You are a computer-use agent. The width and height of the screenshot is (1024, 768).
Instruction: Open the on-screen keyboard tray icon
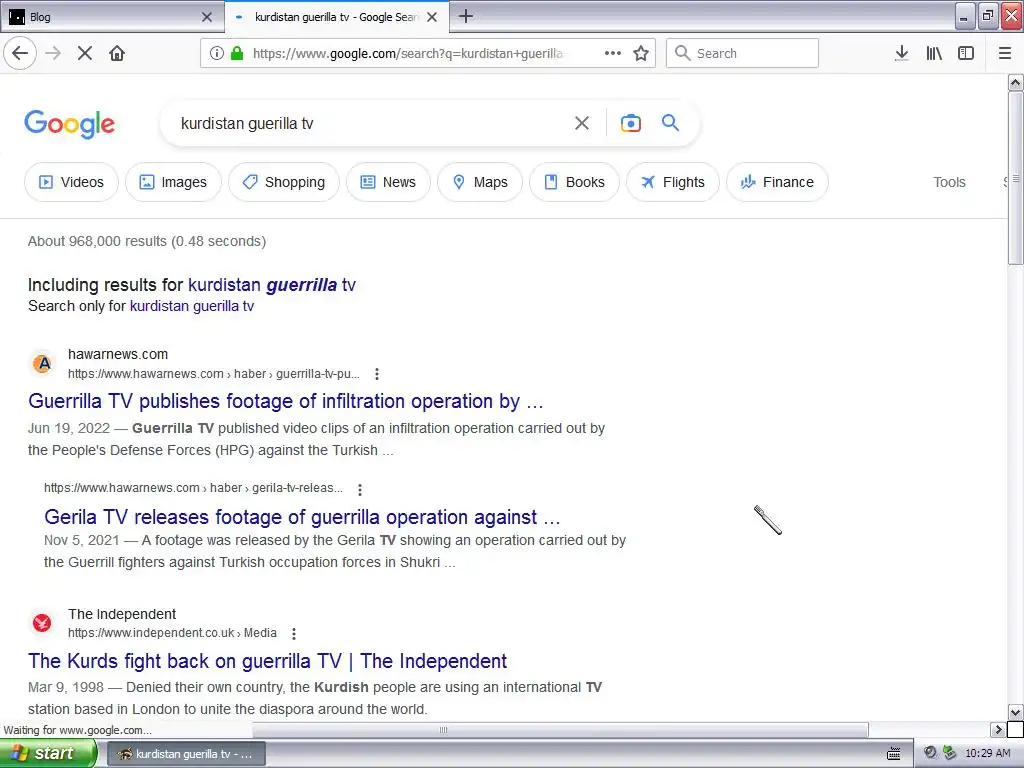point(893,754)
